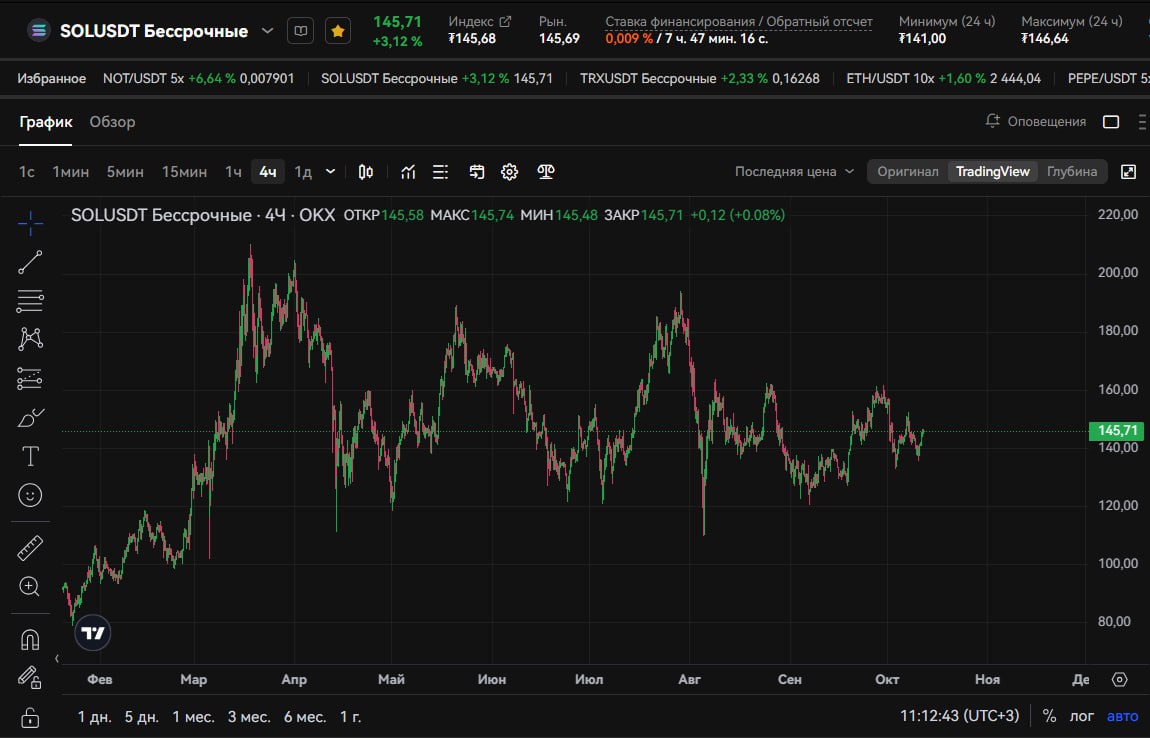The image size is (1150, 738).
Task: Expand more timeframes dropdown arrow
Action: [x=331, y=172]
